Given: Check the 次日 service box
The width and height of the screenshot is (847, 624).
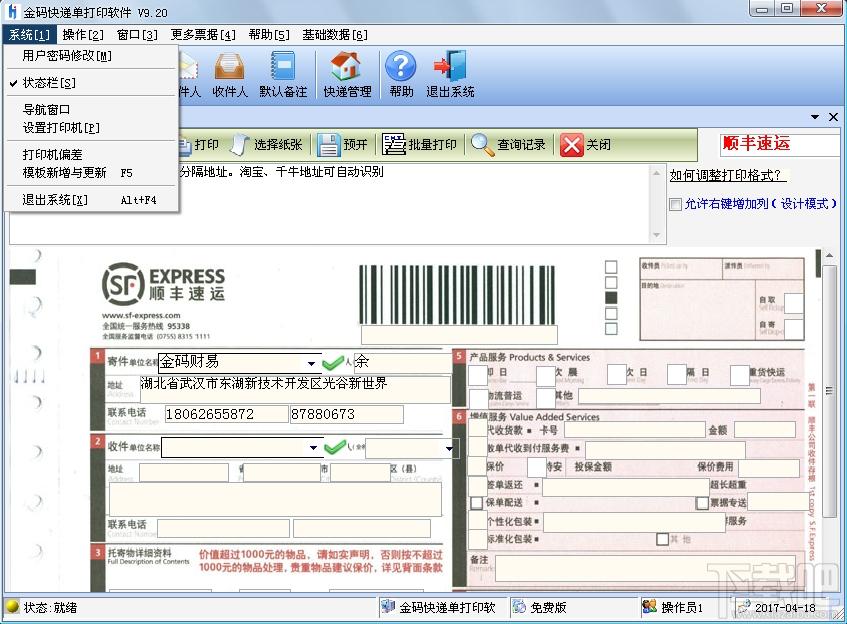Looking at the screenshot, I should pyautogui.click(x=616, y=374).
